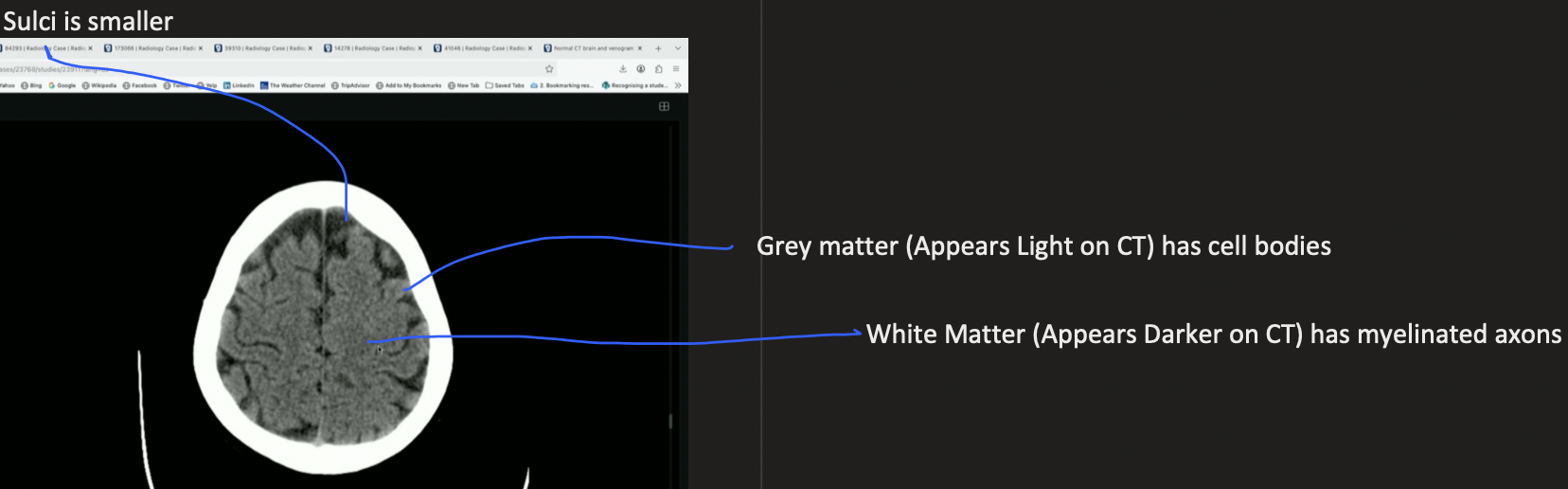Click the CT image stack scrollbar
The width and height of the screenshot is (1568, 489).
(670, 420)
